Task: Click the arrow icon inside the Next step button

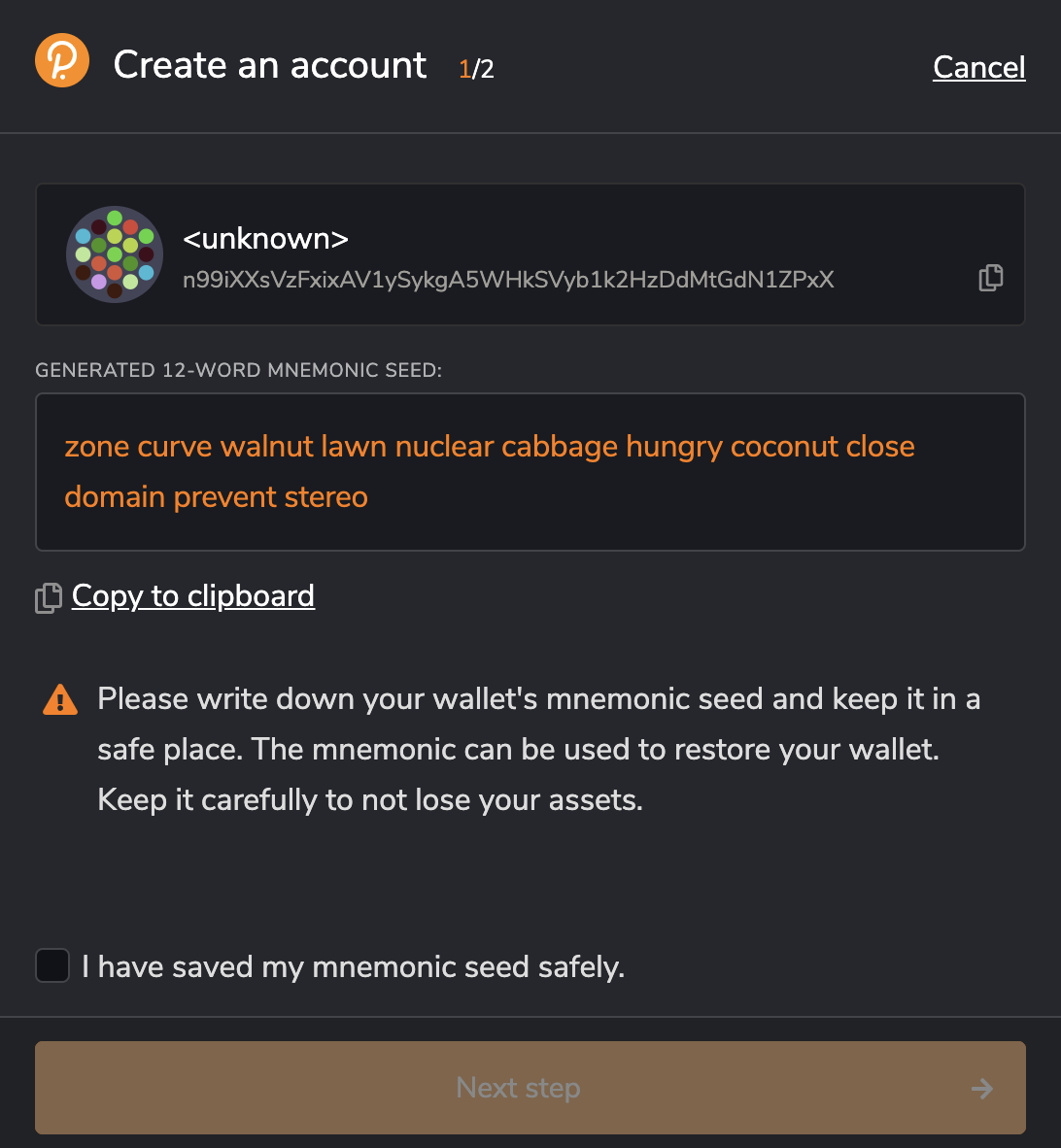Action: (981, 1088)
